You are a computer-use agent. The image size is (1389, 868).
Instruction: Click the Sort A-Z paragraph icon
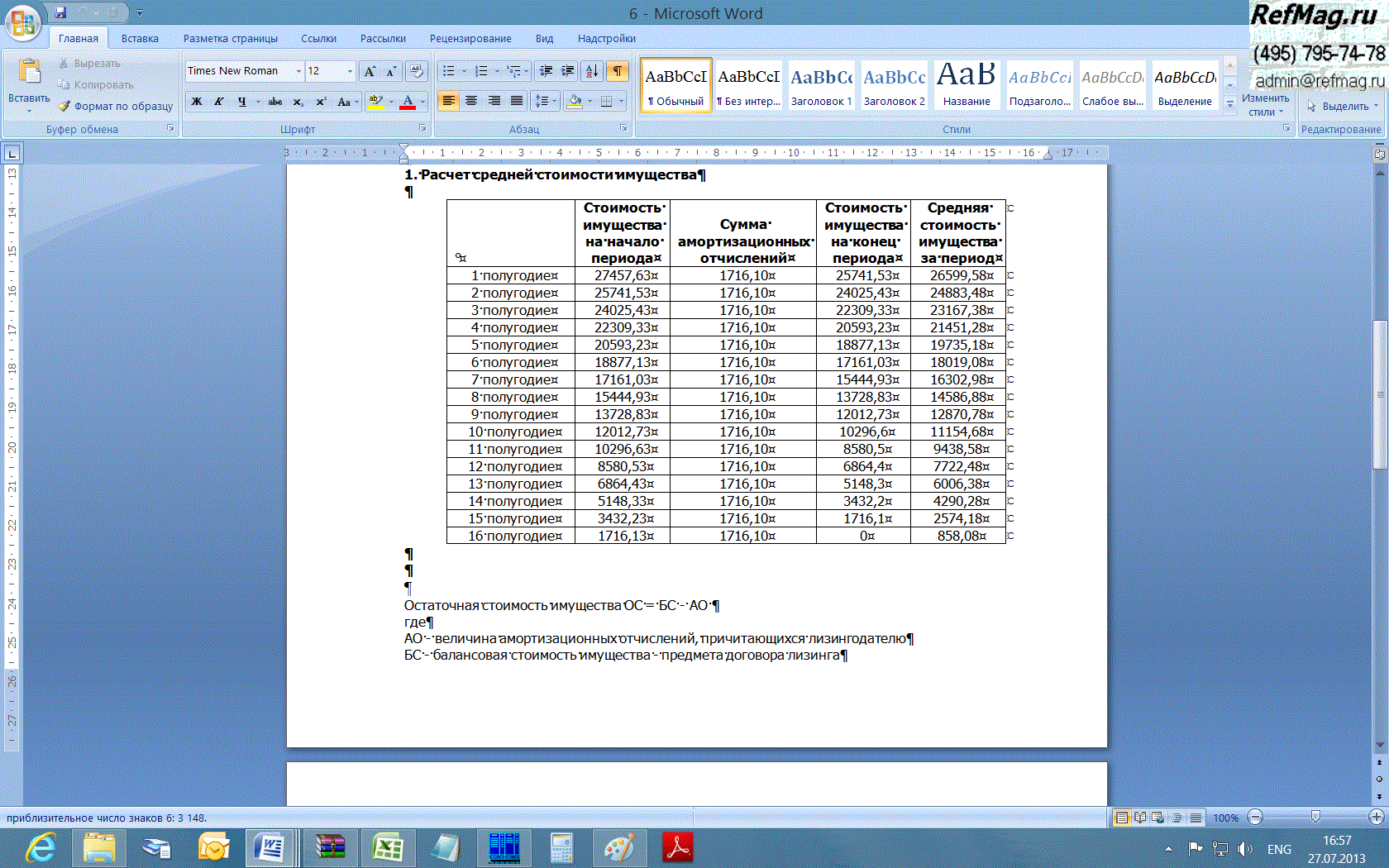pyautogui.click(x=592, y=71)
